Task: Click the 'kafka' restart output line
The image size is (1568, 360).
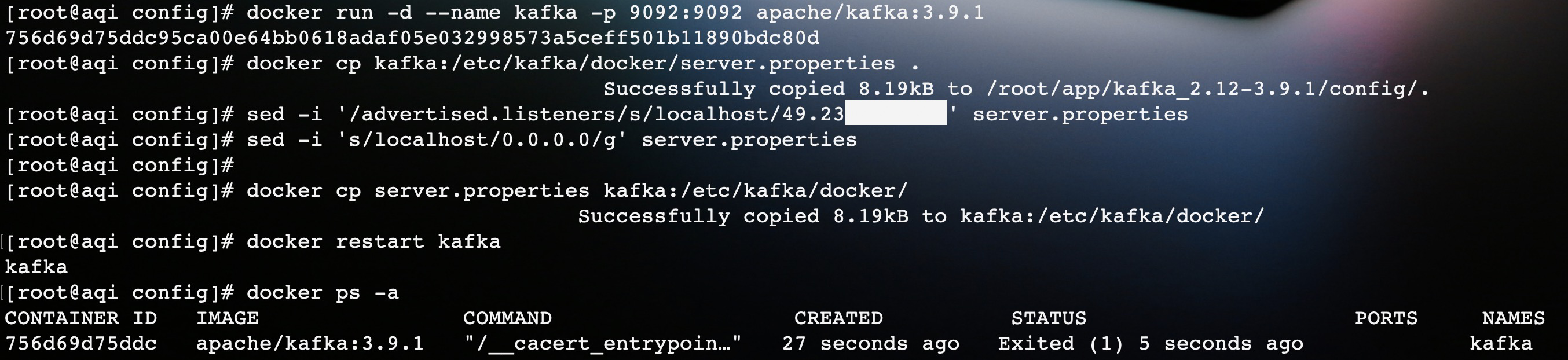Action: (36, 267)
